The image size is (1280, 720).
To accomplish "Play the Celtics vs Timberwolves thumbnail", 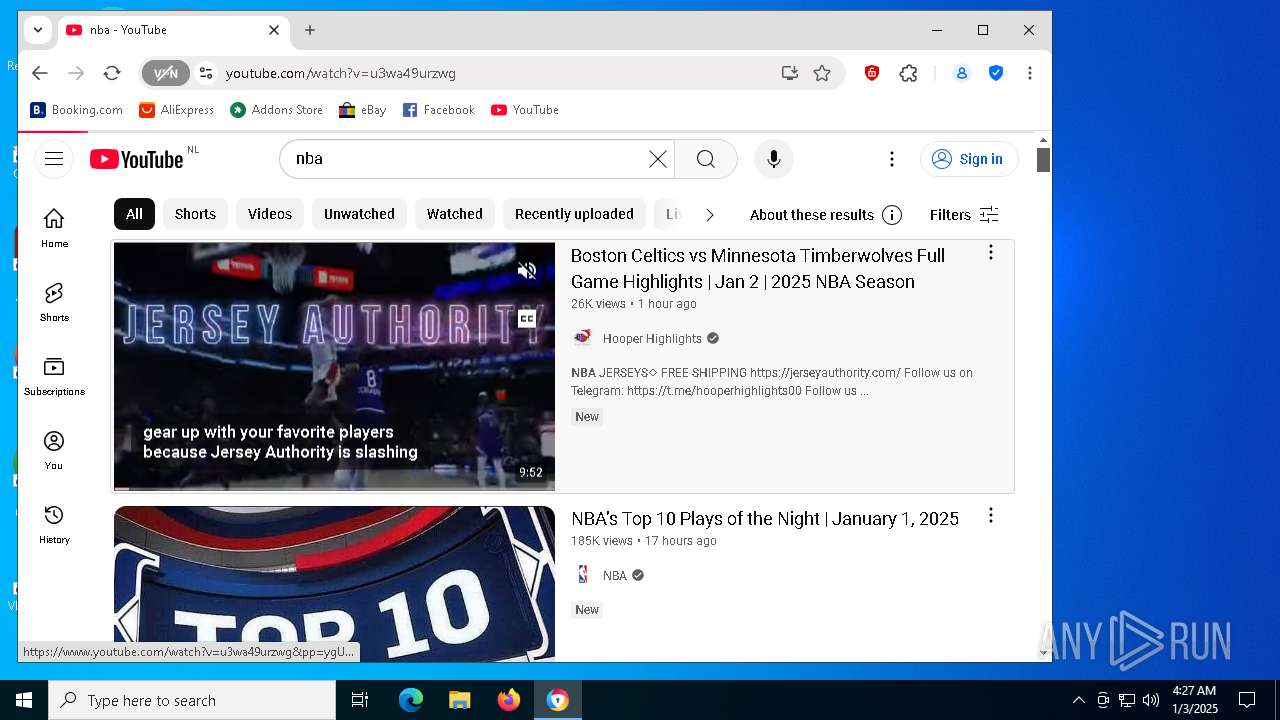I will pyautogui.click(x=334, y=366).
